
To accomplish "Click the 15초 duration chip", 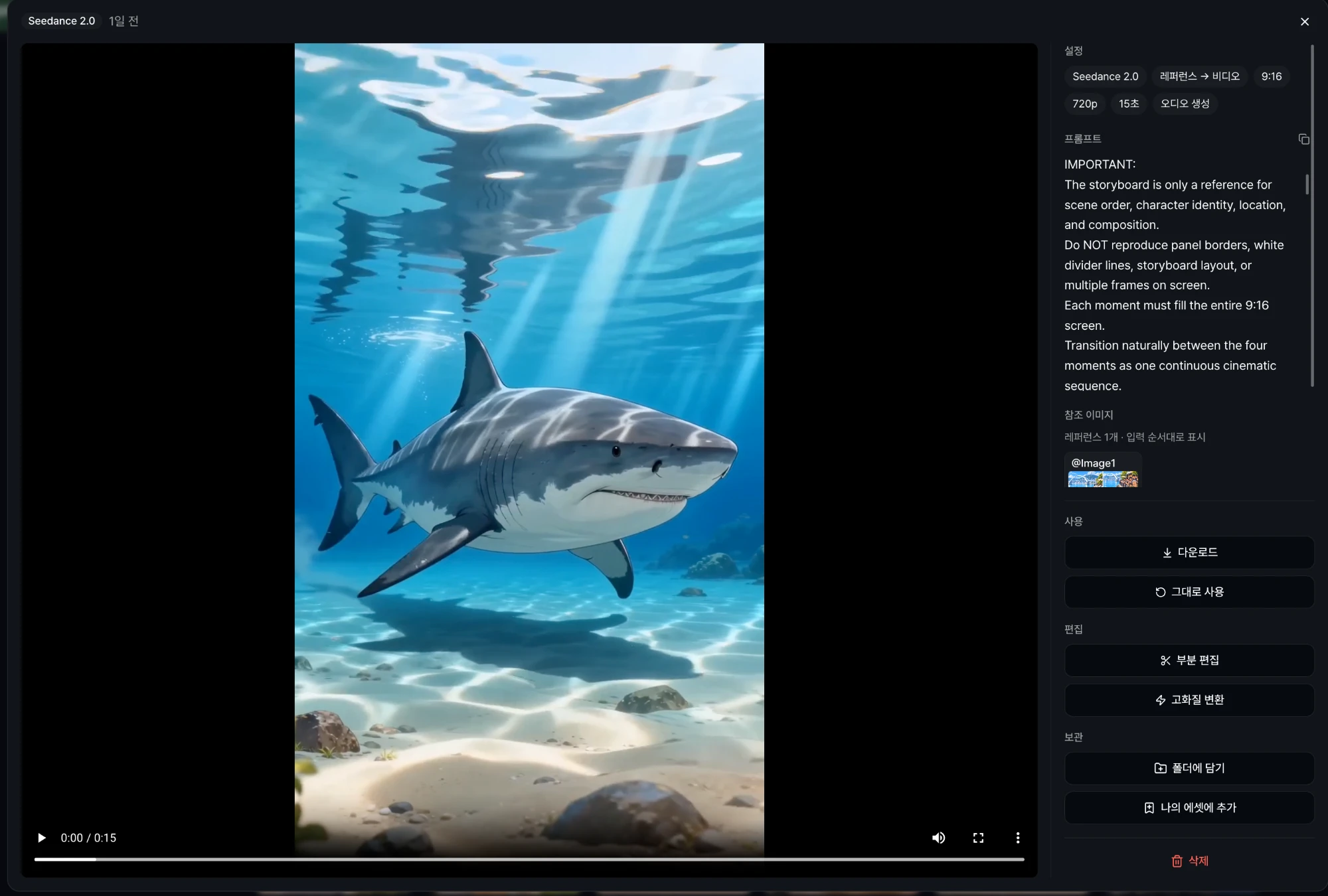I will coord(1129,104).
